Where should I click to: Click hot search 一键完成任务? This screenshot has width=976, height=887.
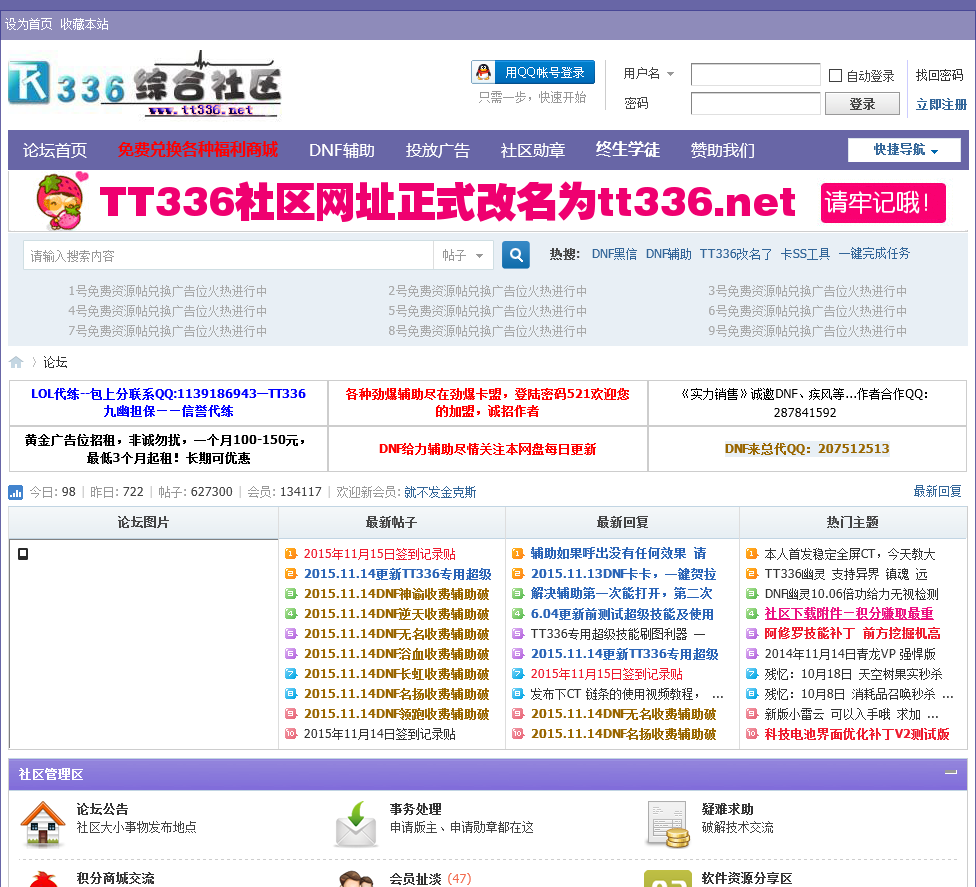tap(874, 254)
